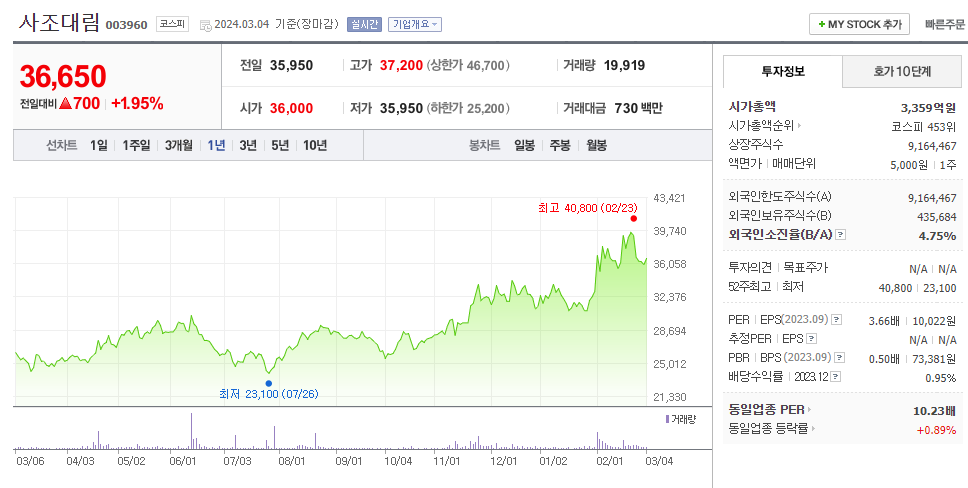This screenshot has width=968, height=488.
Task: Click the change rate +1.95%
Action: click(x=137, y=104)
